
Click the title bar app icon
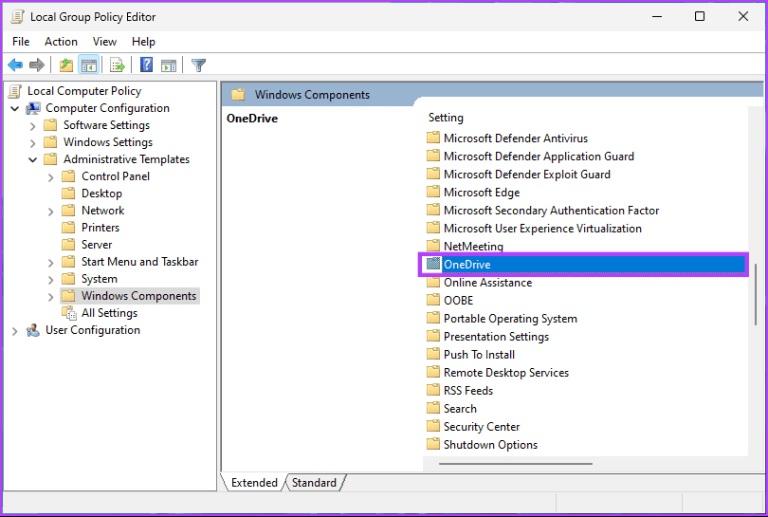pos(17,17)
